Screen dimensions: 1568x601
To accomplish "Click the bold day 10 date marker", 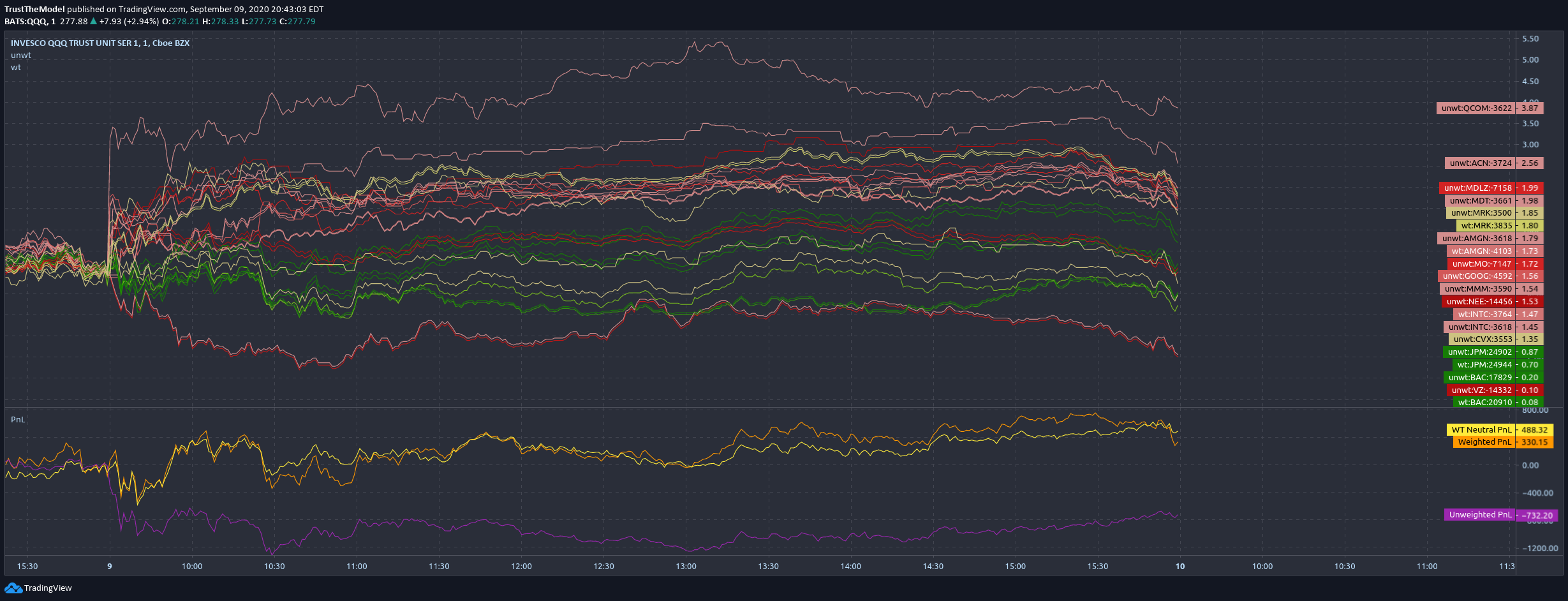I will [x=1180, y=567].
